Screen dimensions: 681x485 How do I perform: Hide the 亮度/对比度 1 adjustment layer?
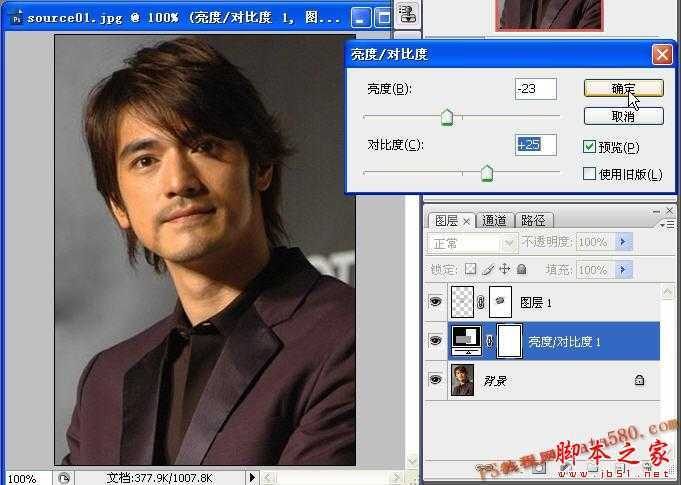(x=436, y=341)
